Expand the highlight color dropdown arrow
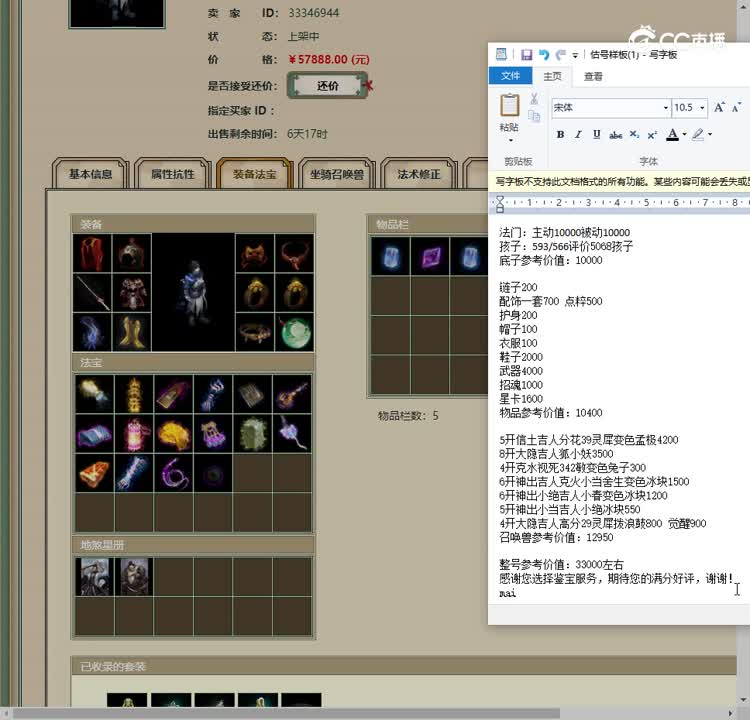The width and height of the screenshot is (750, 720). (x=710, y=135)
